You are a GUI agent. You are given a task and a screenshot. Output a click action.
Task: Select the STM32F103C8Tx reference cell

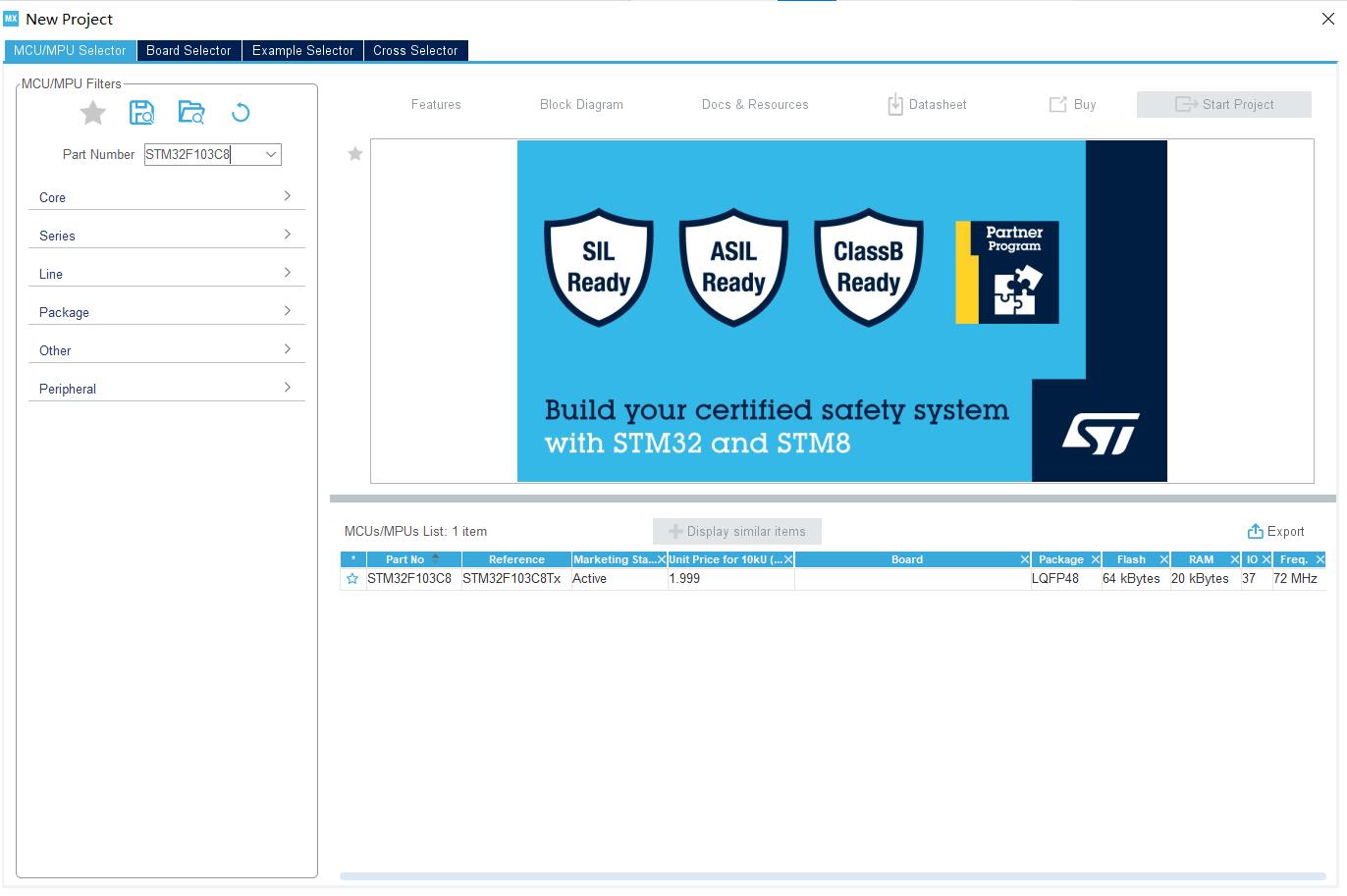[x=516, y=579]
